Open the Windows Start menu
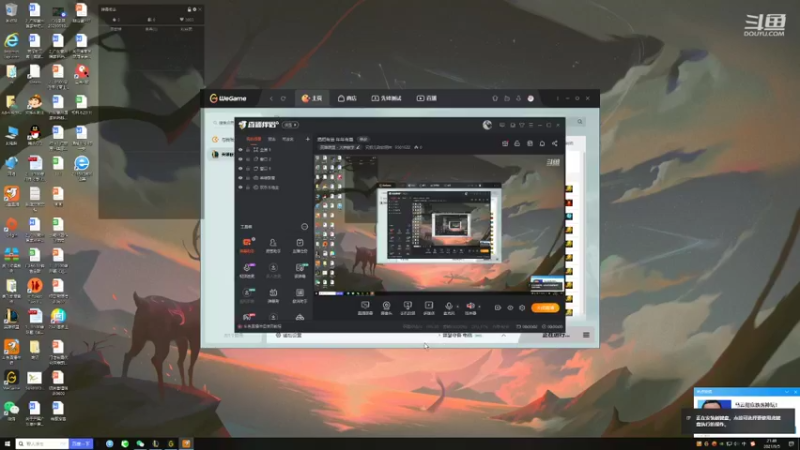The height and width of the screenshot is (450, 800). point(7,444)
